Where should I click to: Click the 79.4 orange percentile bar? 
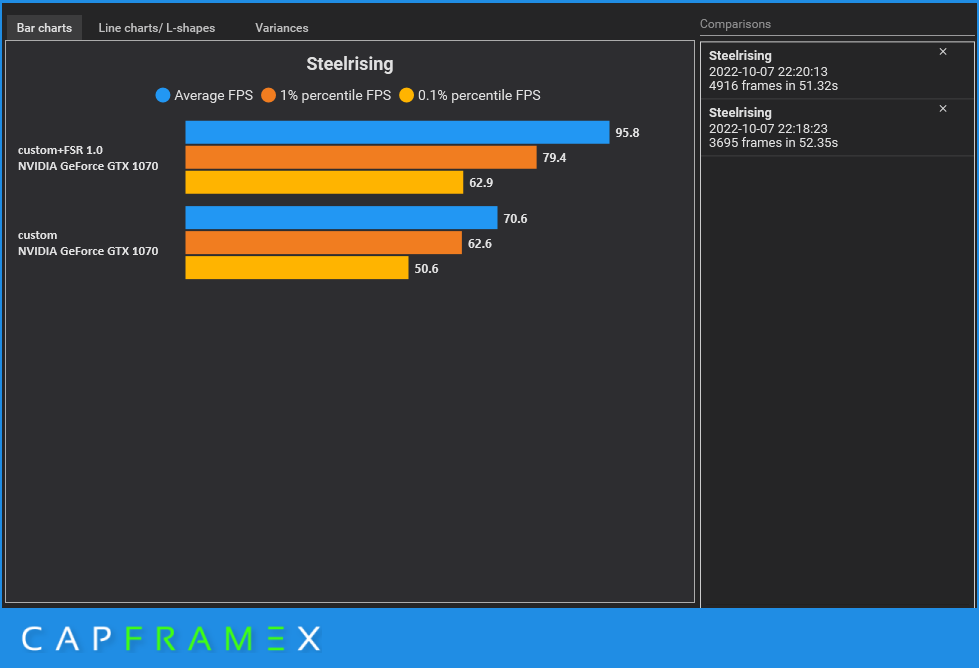click(361, 157)
